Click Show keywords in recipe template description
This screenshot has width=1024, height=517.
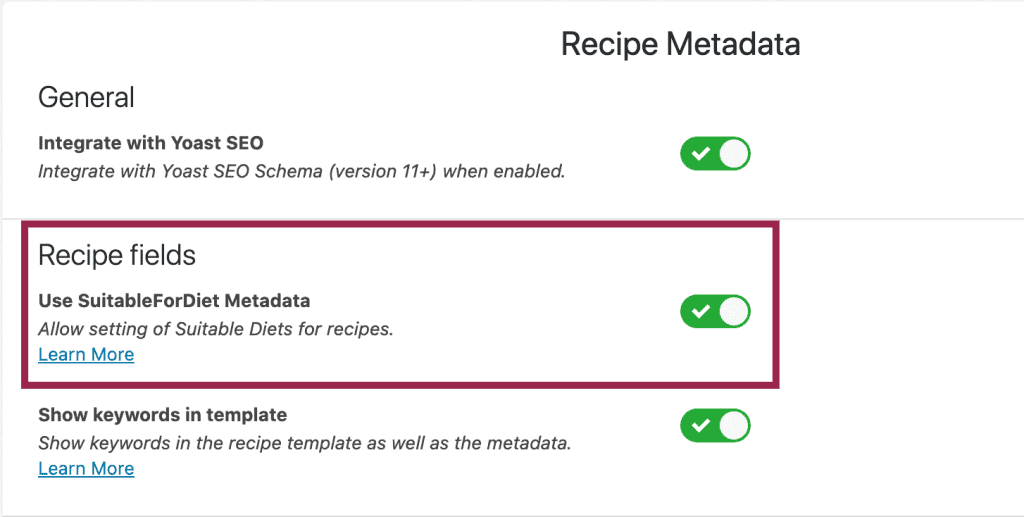pyautogui.click(x=304, y=442)
